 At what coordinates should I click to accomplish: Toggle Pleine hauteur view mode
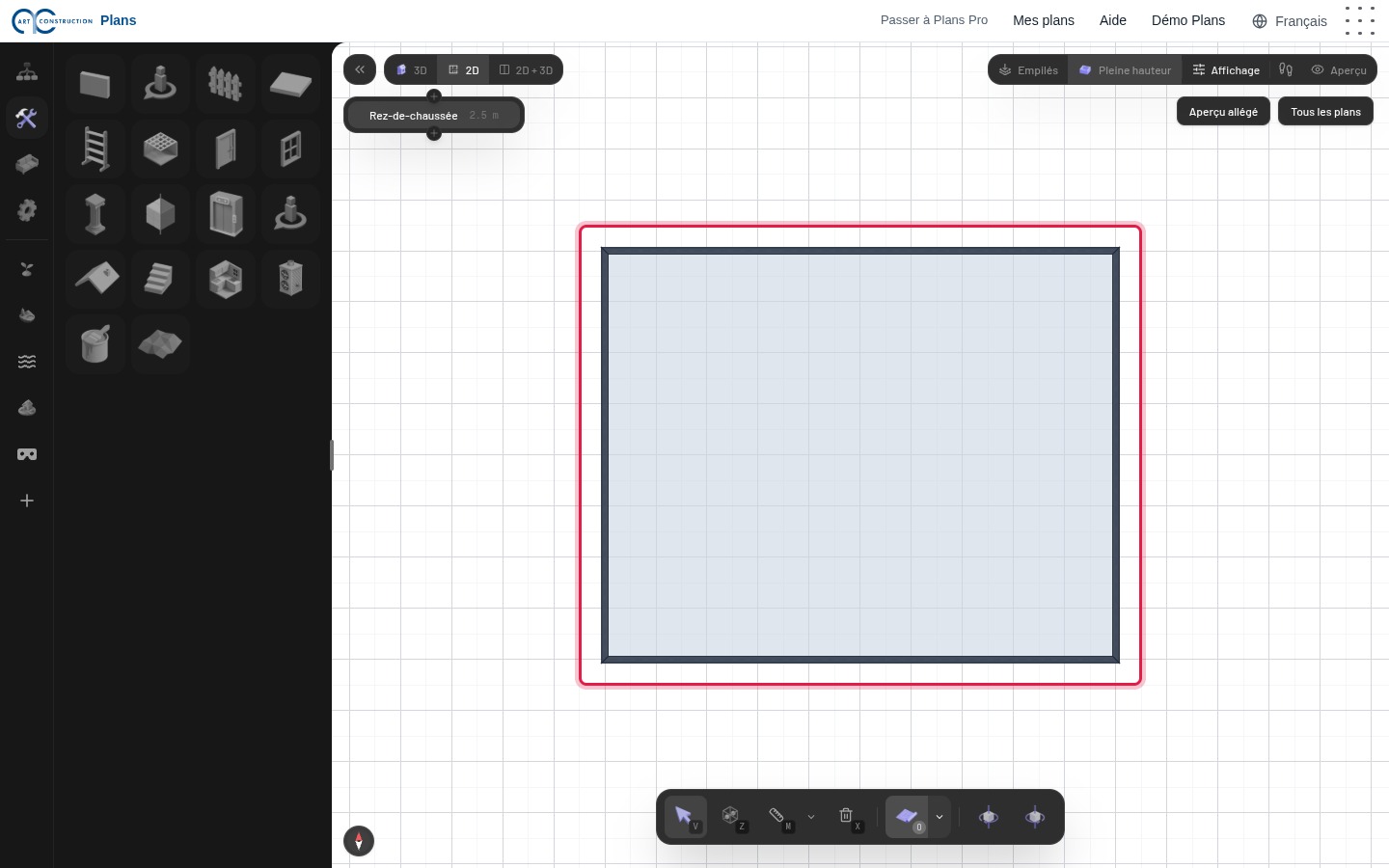(1125, 69)
